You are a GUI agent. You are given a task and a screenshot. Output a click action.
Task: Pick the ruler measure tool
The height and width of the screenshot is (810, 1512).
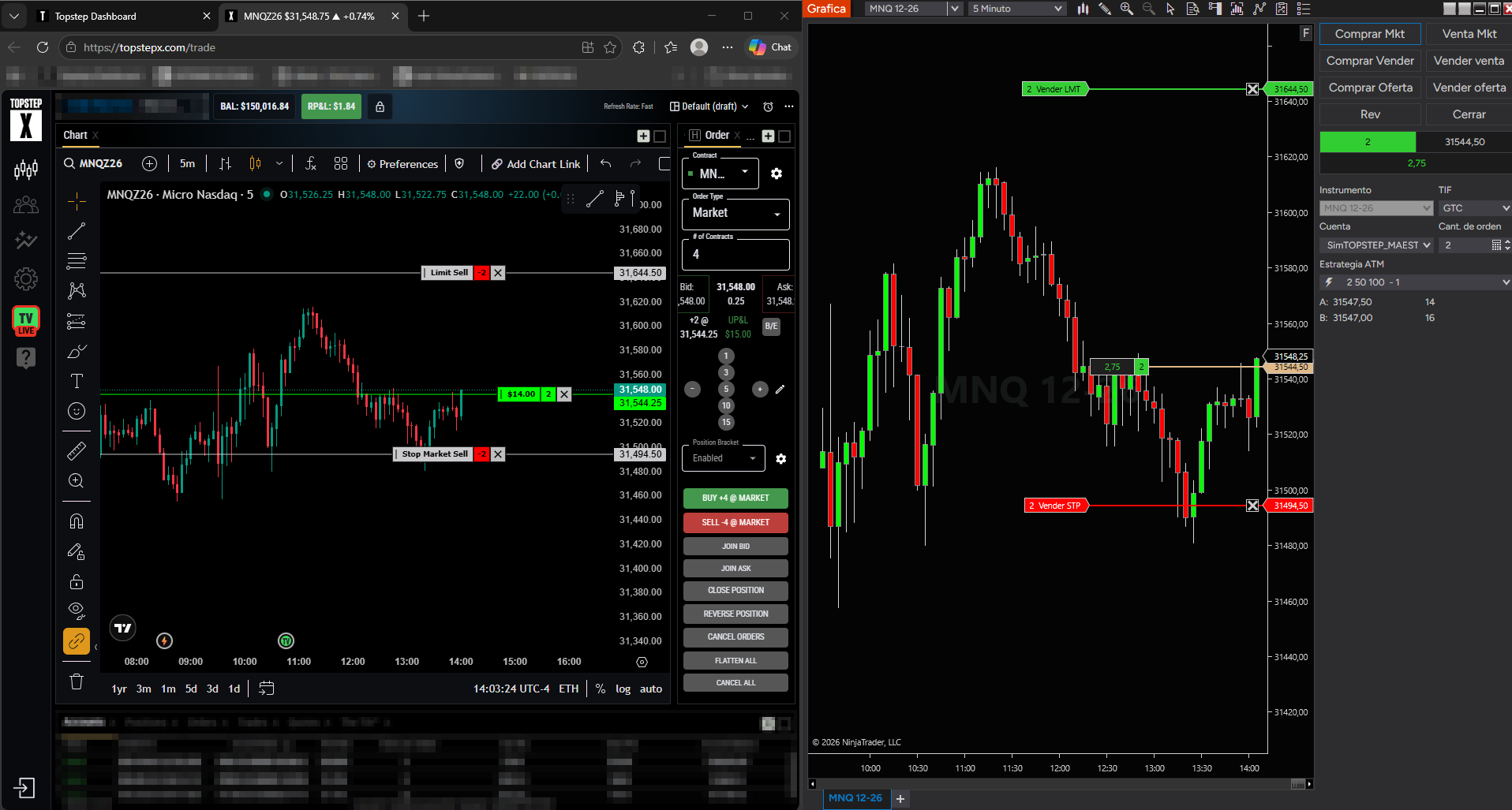click(77, 451)
